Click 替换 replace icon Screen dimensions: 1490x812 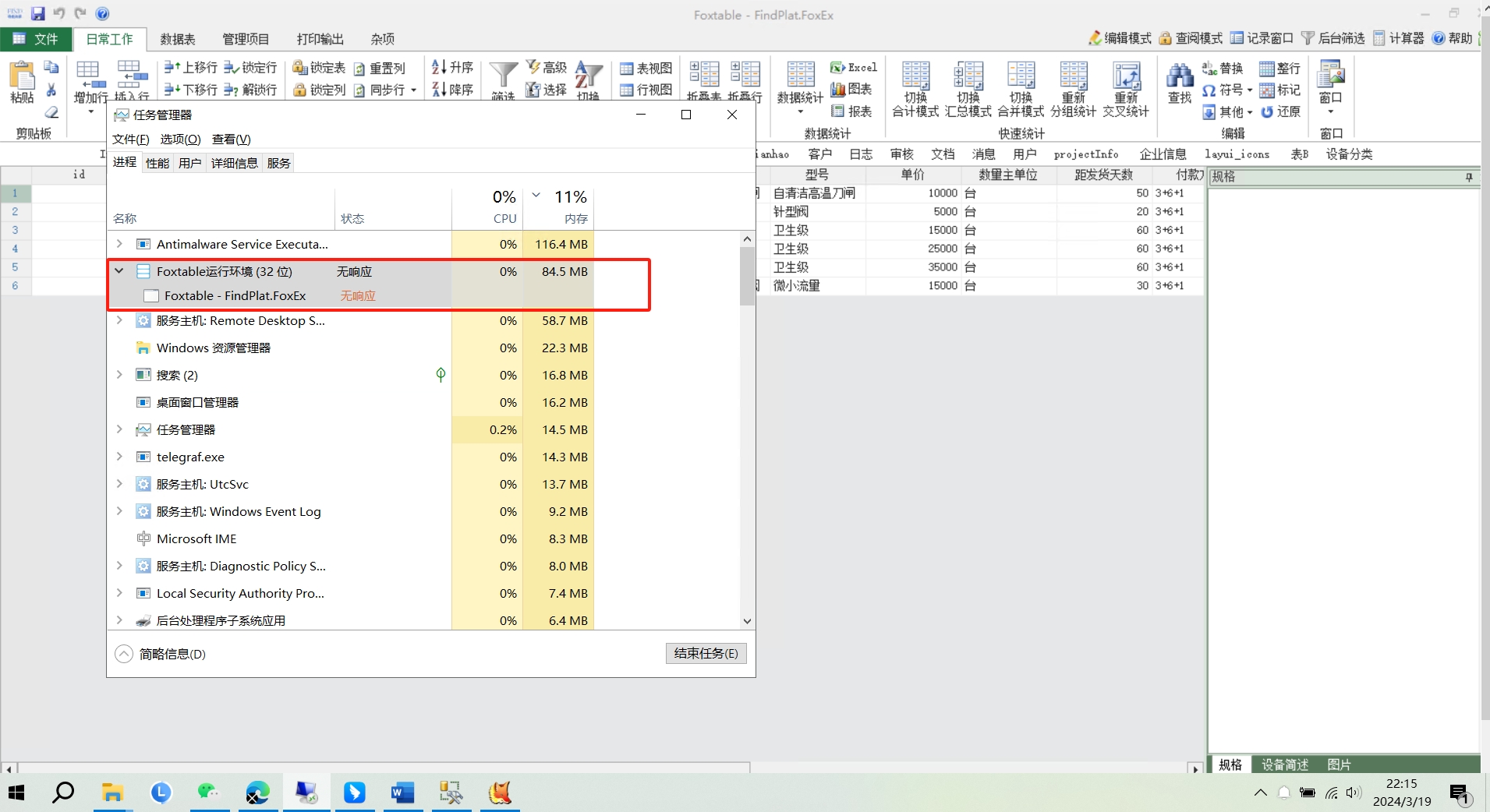pos(1222,69)
